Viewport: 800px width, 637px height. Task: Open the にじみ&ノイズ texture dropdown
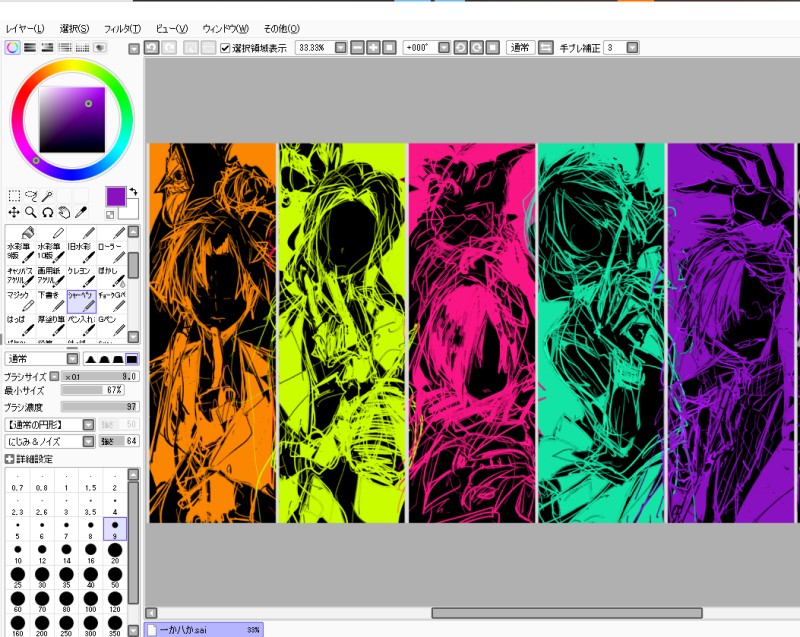pyautogui.click(x=88, y=441)
